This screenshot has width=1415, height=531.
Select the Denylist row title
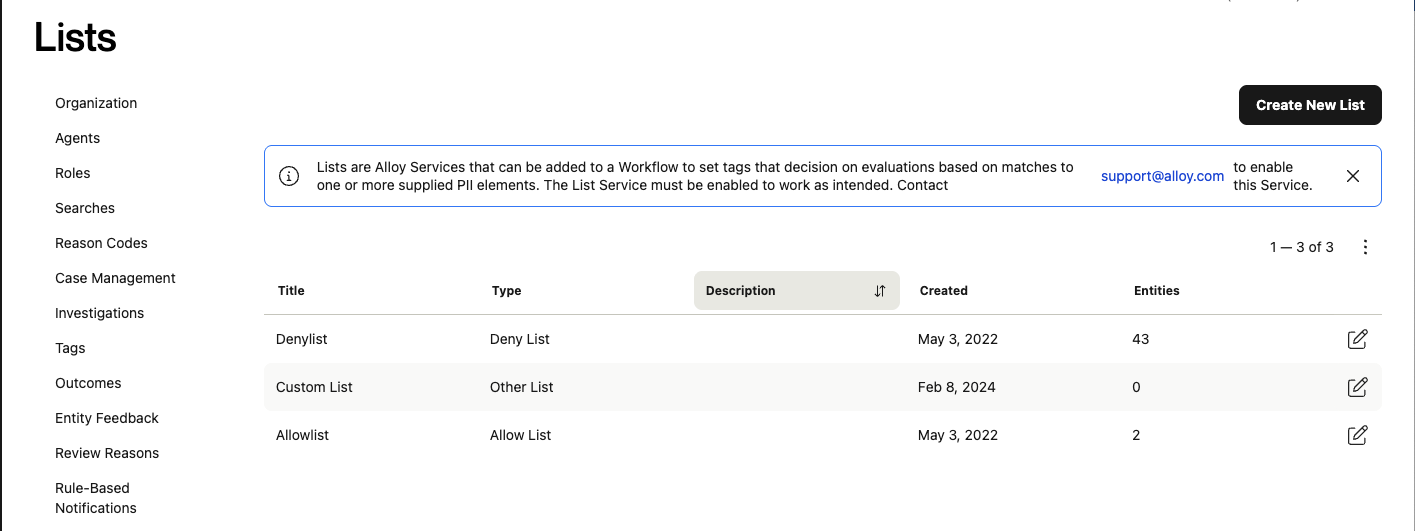tap(301, 339)
